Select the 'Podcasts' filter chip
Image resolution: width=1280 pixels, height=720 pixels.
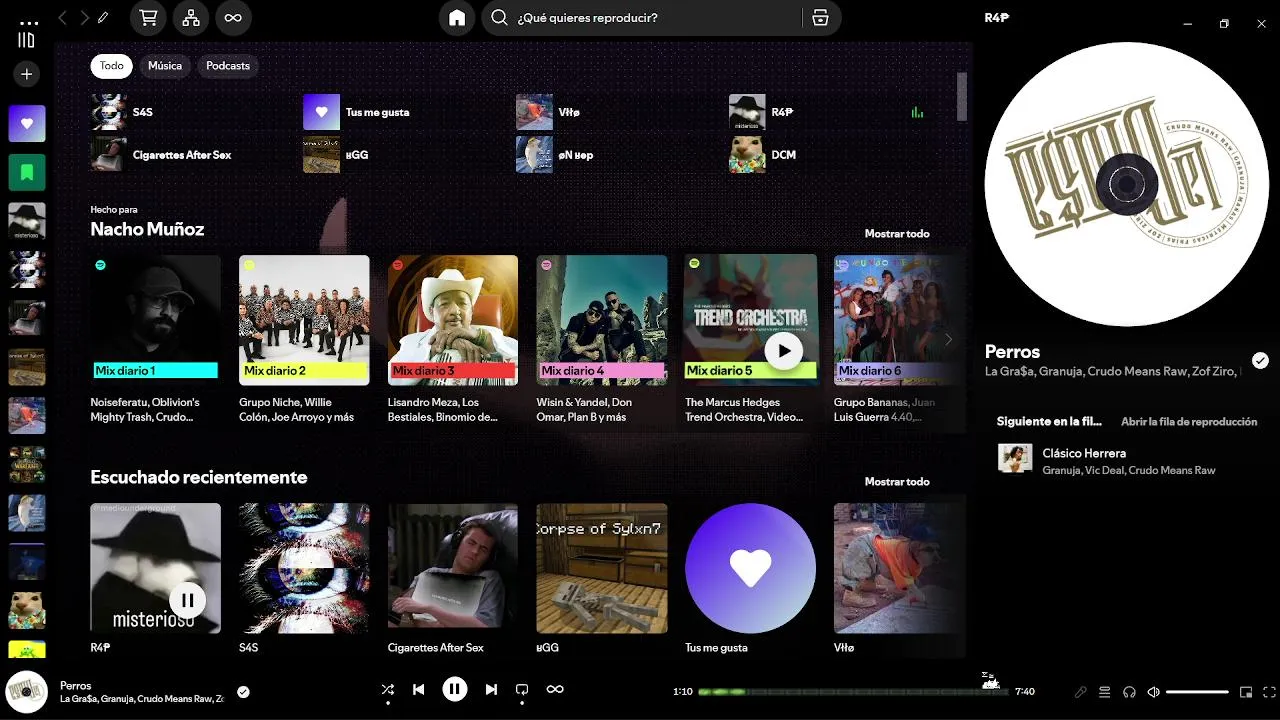228,66
